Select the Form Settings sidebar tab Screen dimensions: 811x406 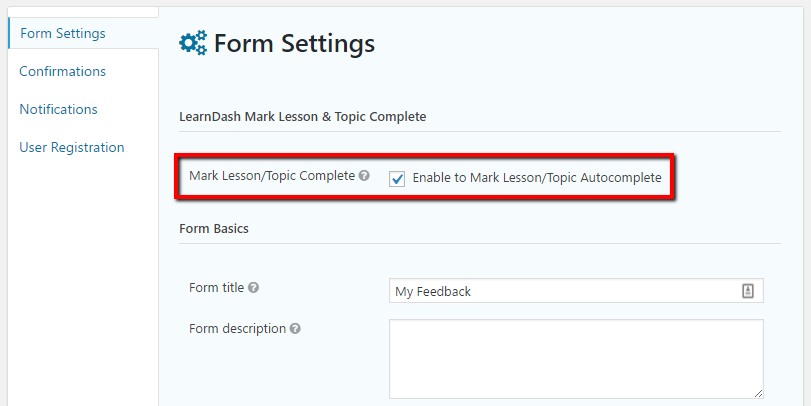click(x=62, y=33)
